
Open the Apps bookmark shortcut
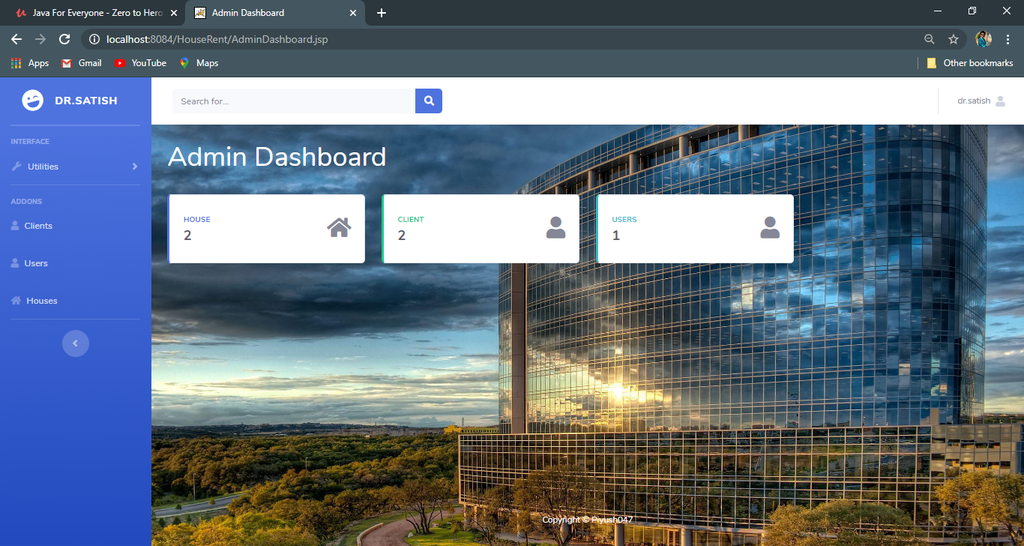point(29,63)
